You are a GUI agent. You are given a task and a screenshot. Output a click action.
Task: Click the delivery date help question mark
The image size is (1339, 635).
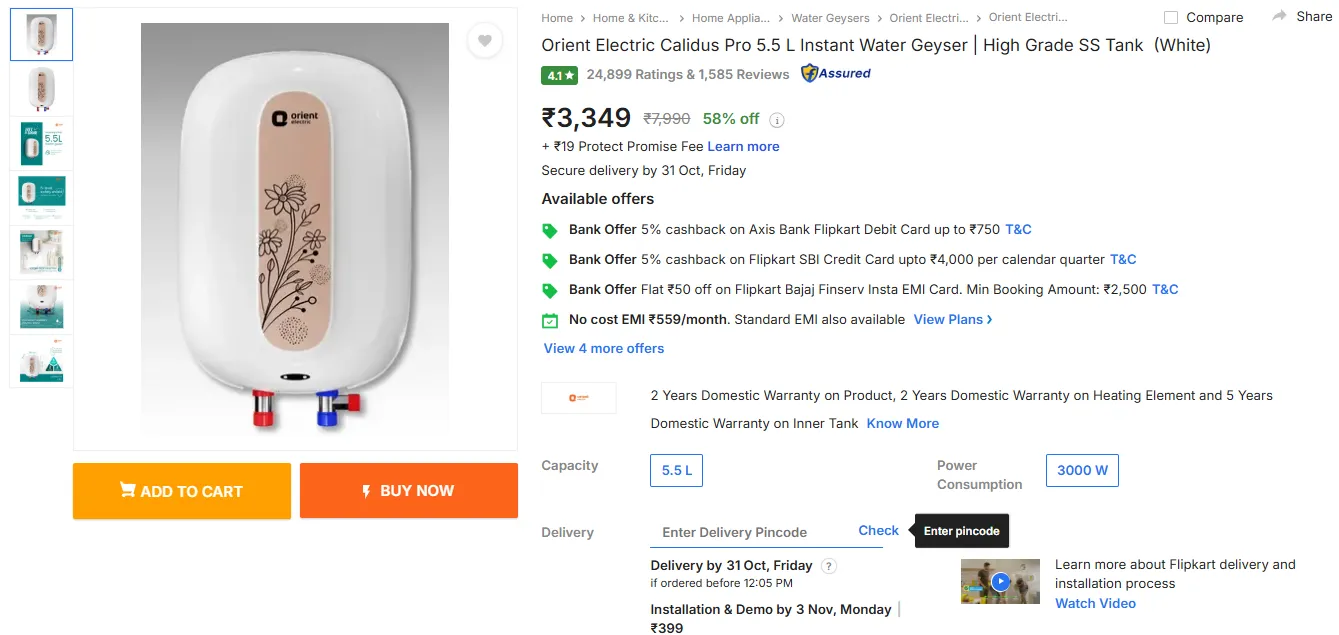[828, 566]
